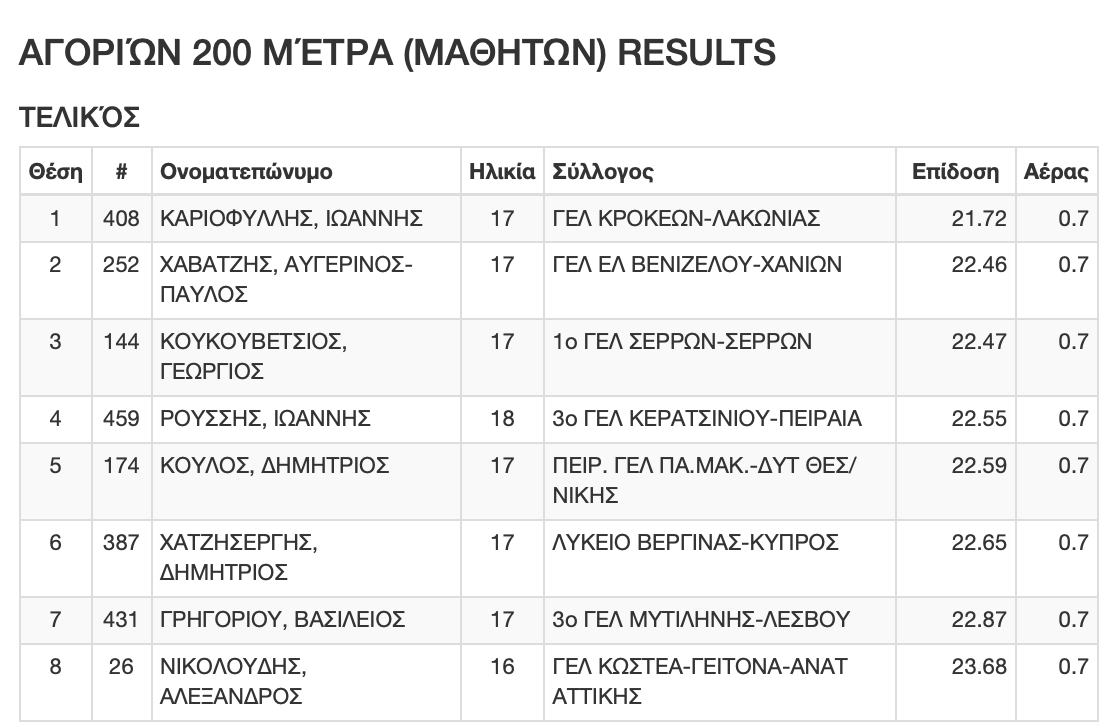Click the Ονοματεπώνυμο column header
This screenshot has height=722, width=1102.
click(x=246, y=172)
